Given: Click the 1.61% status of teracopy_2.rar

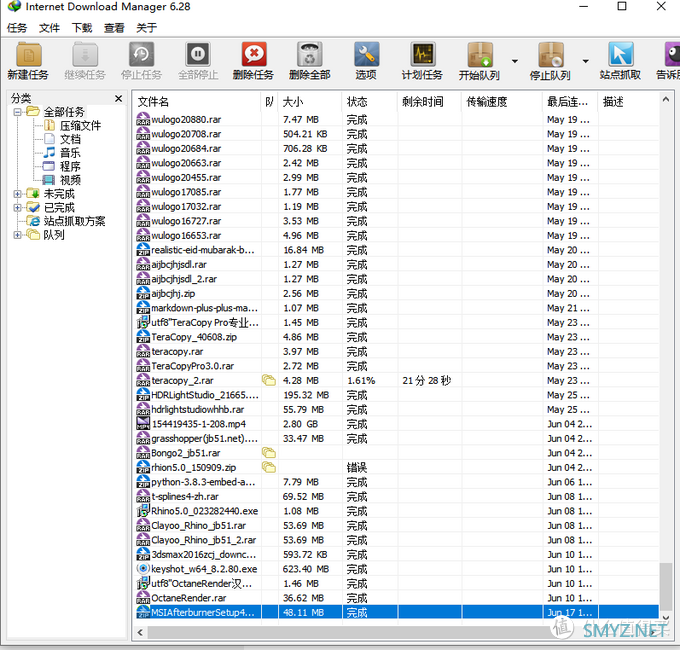Looking at the screenshot, I should pyautogui.click(x=361, y=381).
